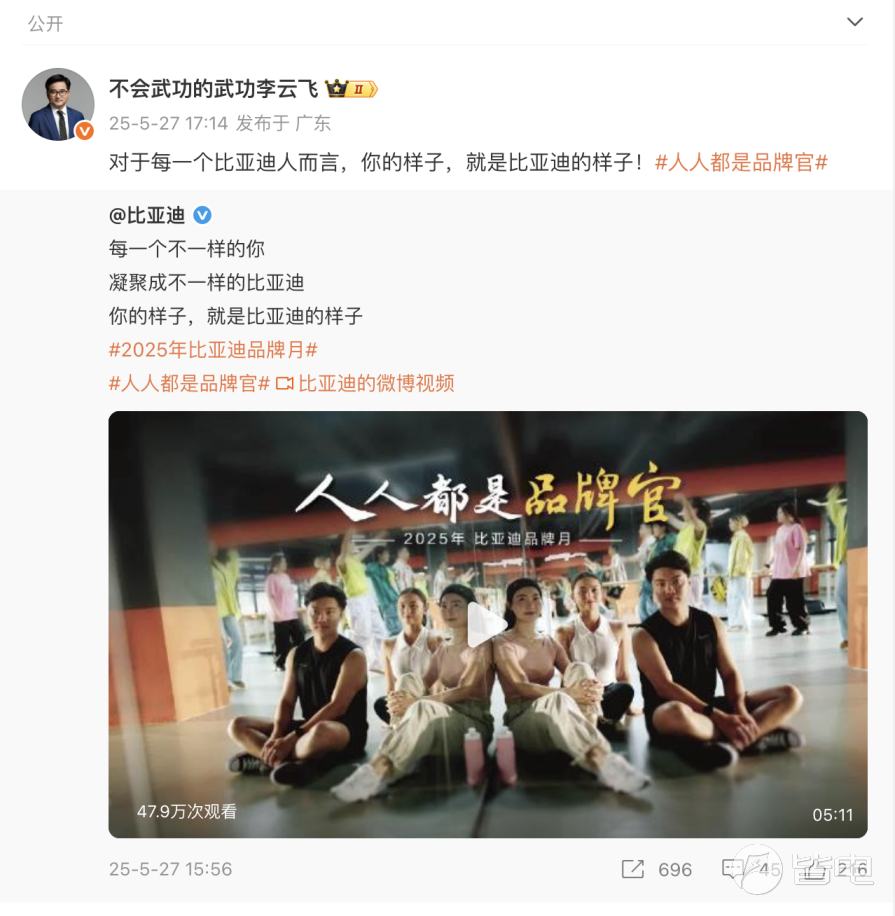Play the 人人都是品牌官 video
This screenshot has width=895, height=916.
[x=488, y=624]
